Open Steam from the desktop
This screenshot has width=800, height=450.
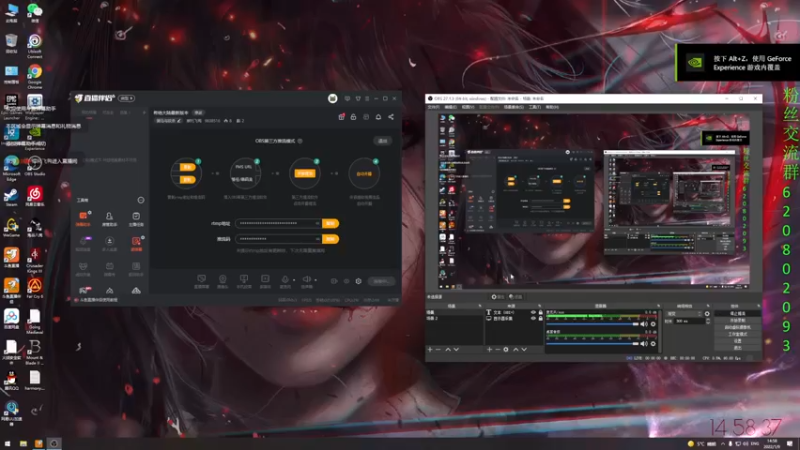(11, 197)
